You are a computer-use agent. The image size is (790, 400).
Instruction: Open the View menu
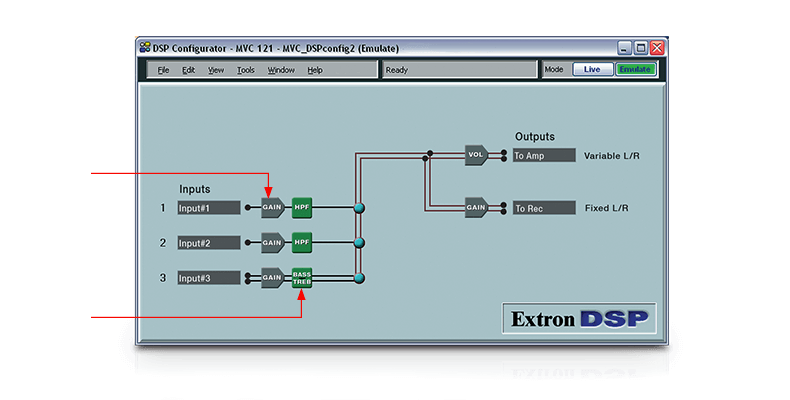(x=216, y=70)
